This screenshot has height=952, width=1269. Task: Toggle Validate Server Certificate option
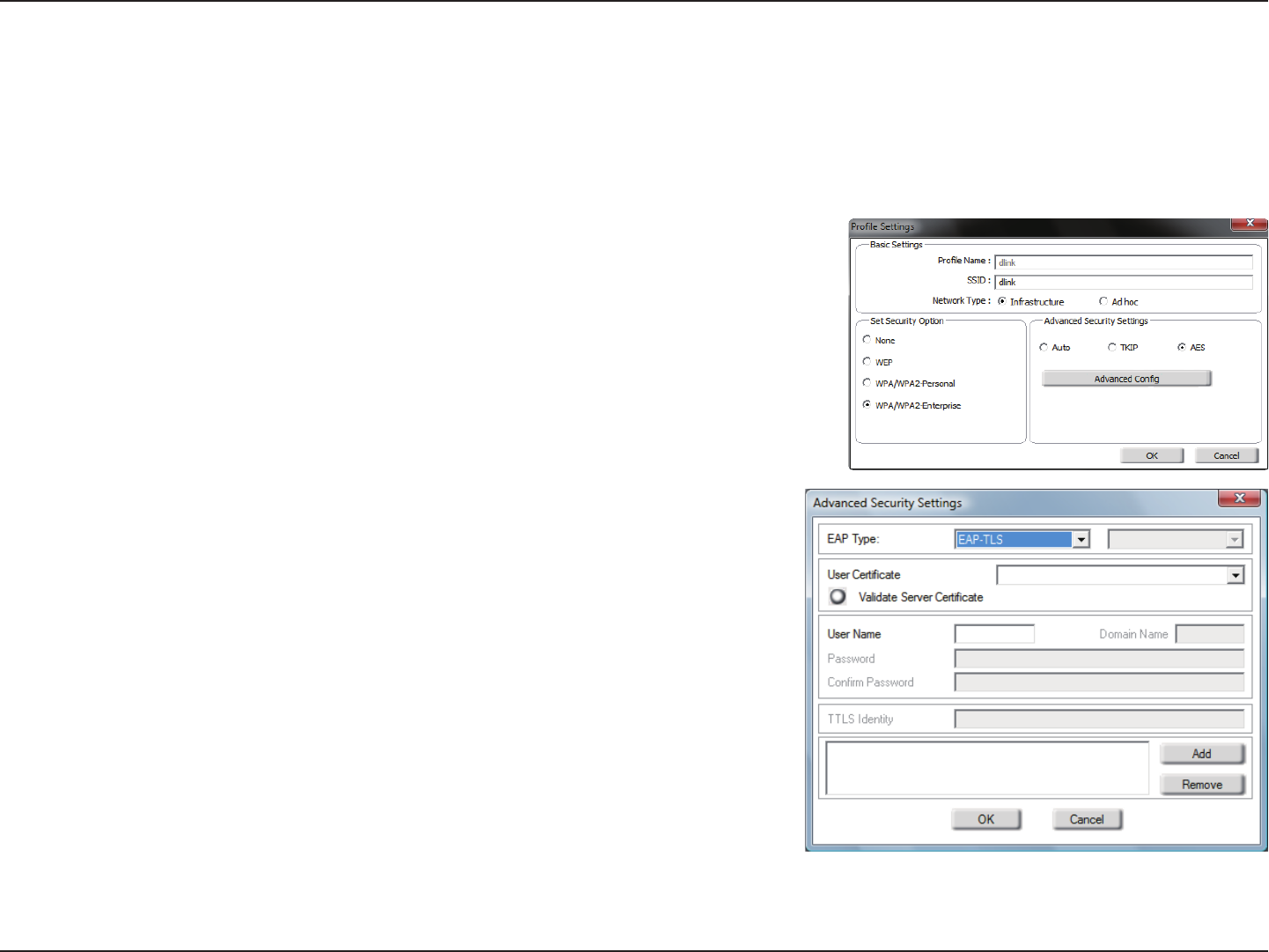[838, 597]
